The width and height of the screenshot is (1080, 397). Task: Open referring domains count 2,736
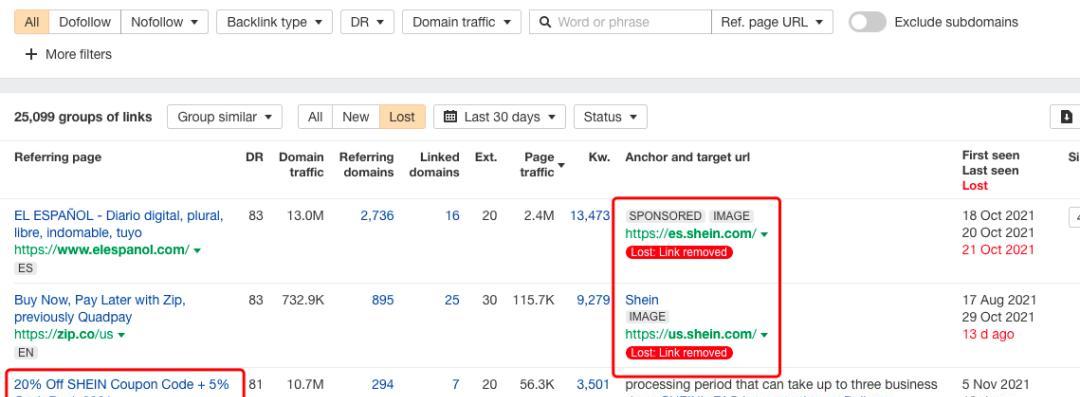point(377,216)
